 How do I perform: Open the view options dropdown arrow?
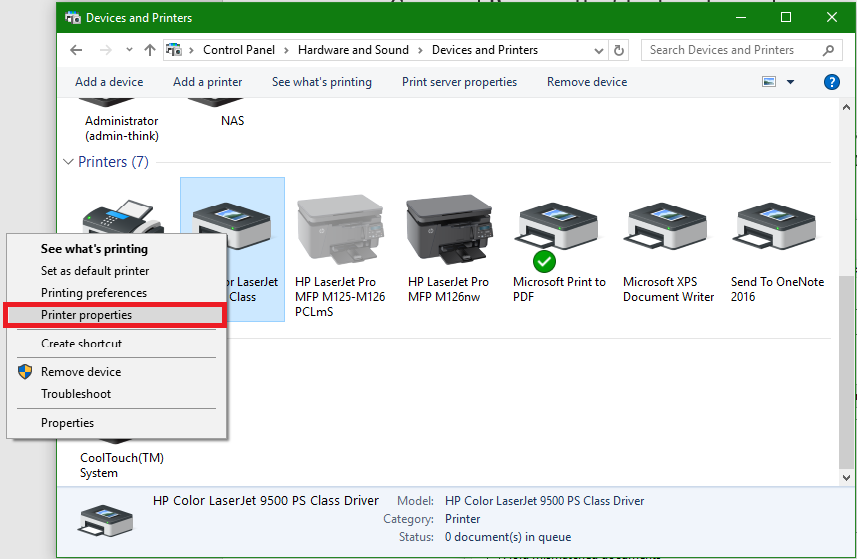coord(790,82)
